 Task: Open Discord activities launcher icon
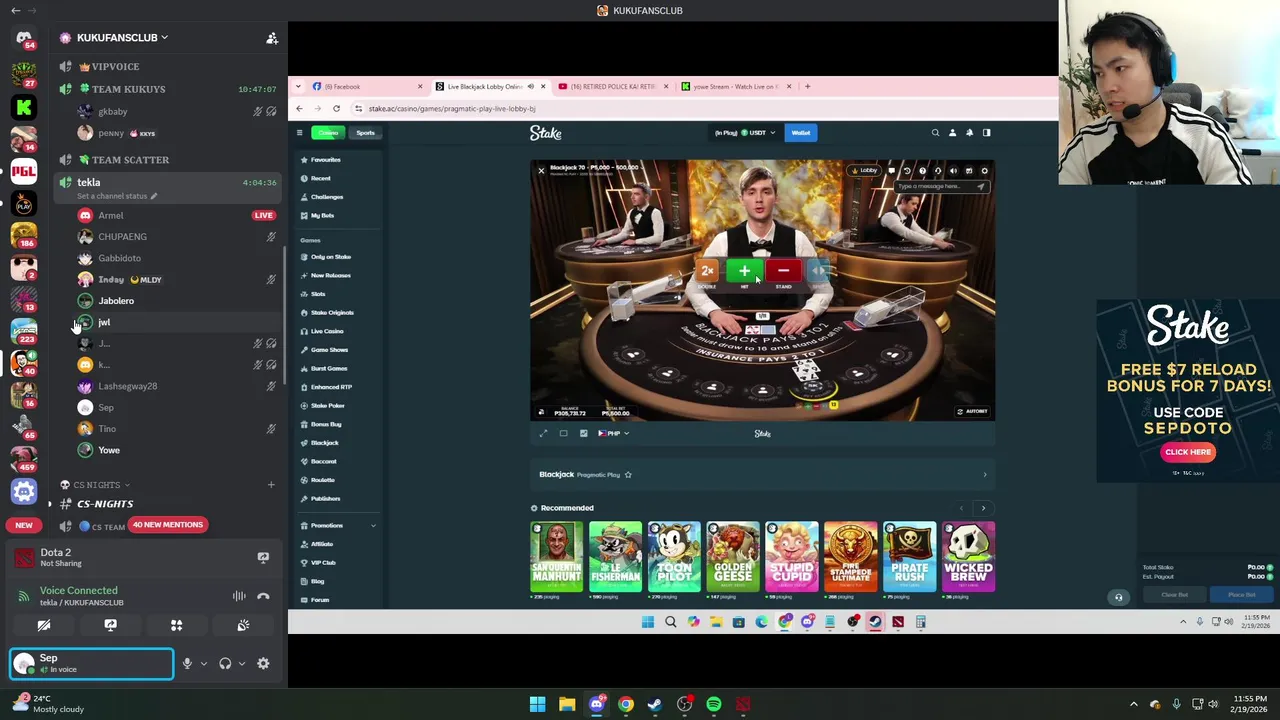click(x=176, y=625)
